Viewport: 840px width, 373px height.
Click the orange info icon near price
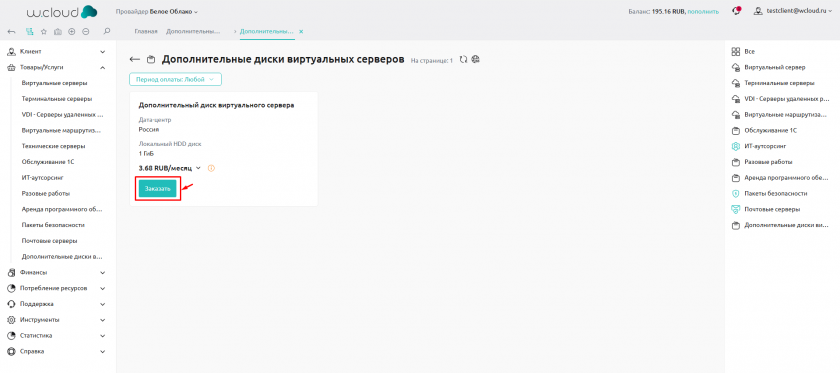pos(211,168)
